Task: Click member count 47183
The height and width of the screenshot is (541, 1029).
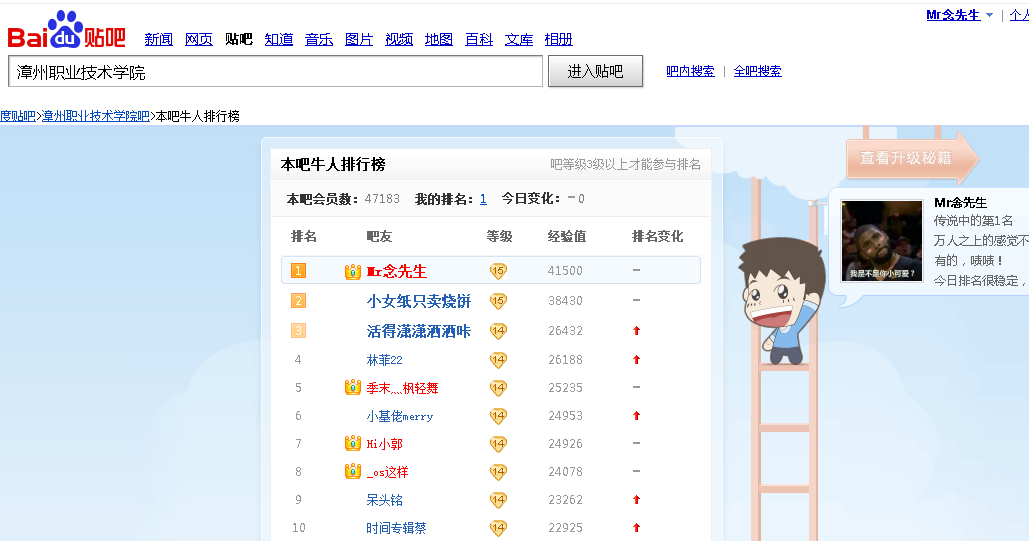Action: pyautogui.click(x=382, y=199)
